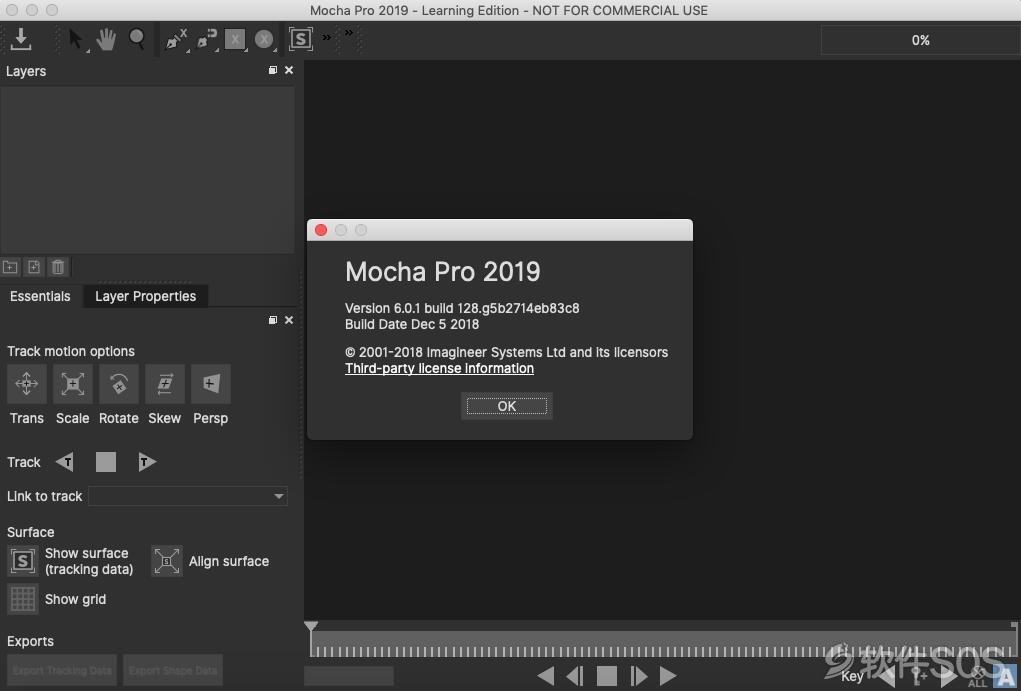
Task: Open the Link to track dropdown
Action: 188,496
